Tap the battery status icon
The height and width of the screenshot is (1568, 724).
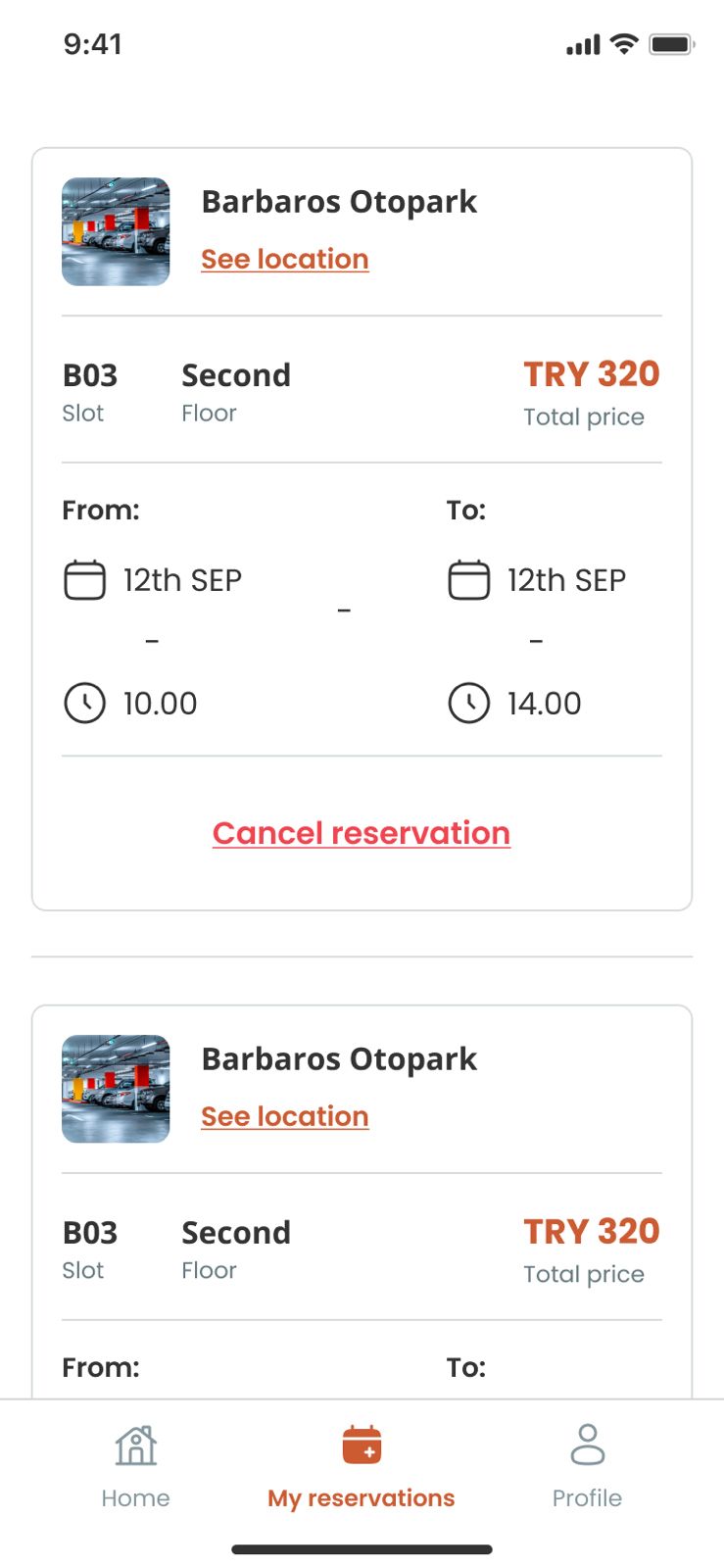(x=671, y=44)
